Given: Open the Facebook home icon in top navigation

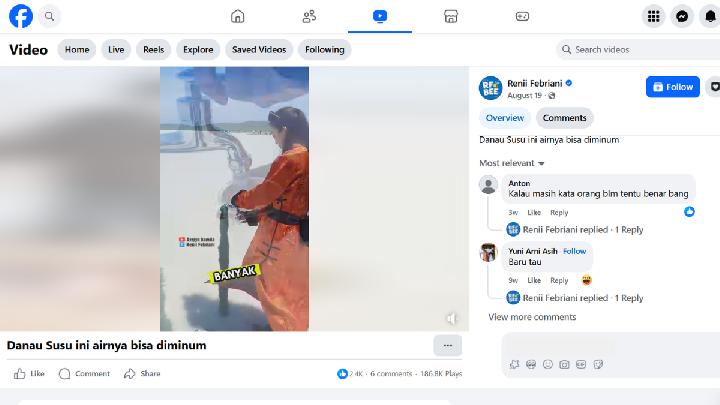Looking at the screenshot, I should (238, 16).
